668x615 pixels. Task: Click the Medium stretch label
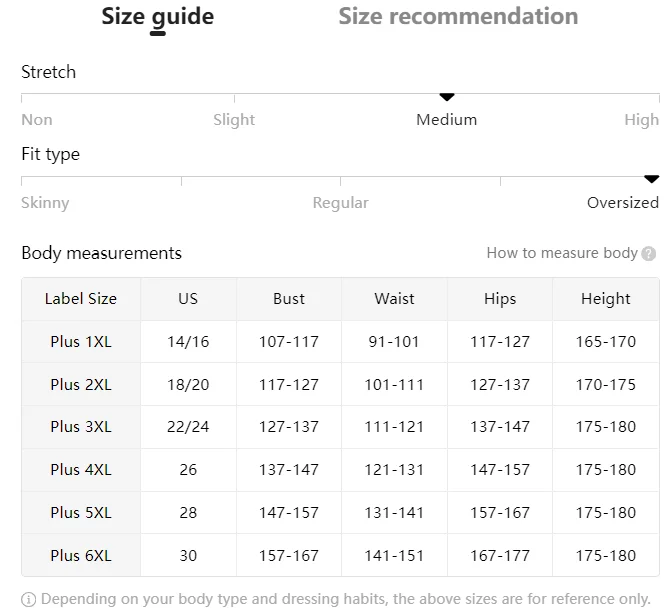[x=446, y=120]
